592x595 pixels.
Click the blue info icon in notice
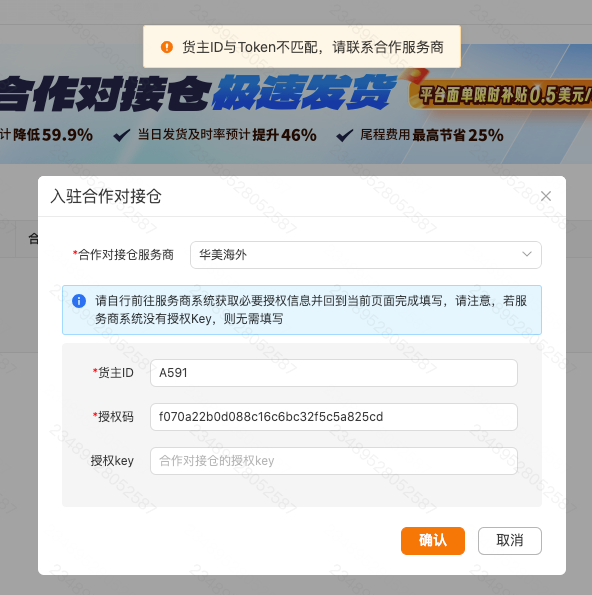79,301
